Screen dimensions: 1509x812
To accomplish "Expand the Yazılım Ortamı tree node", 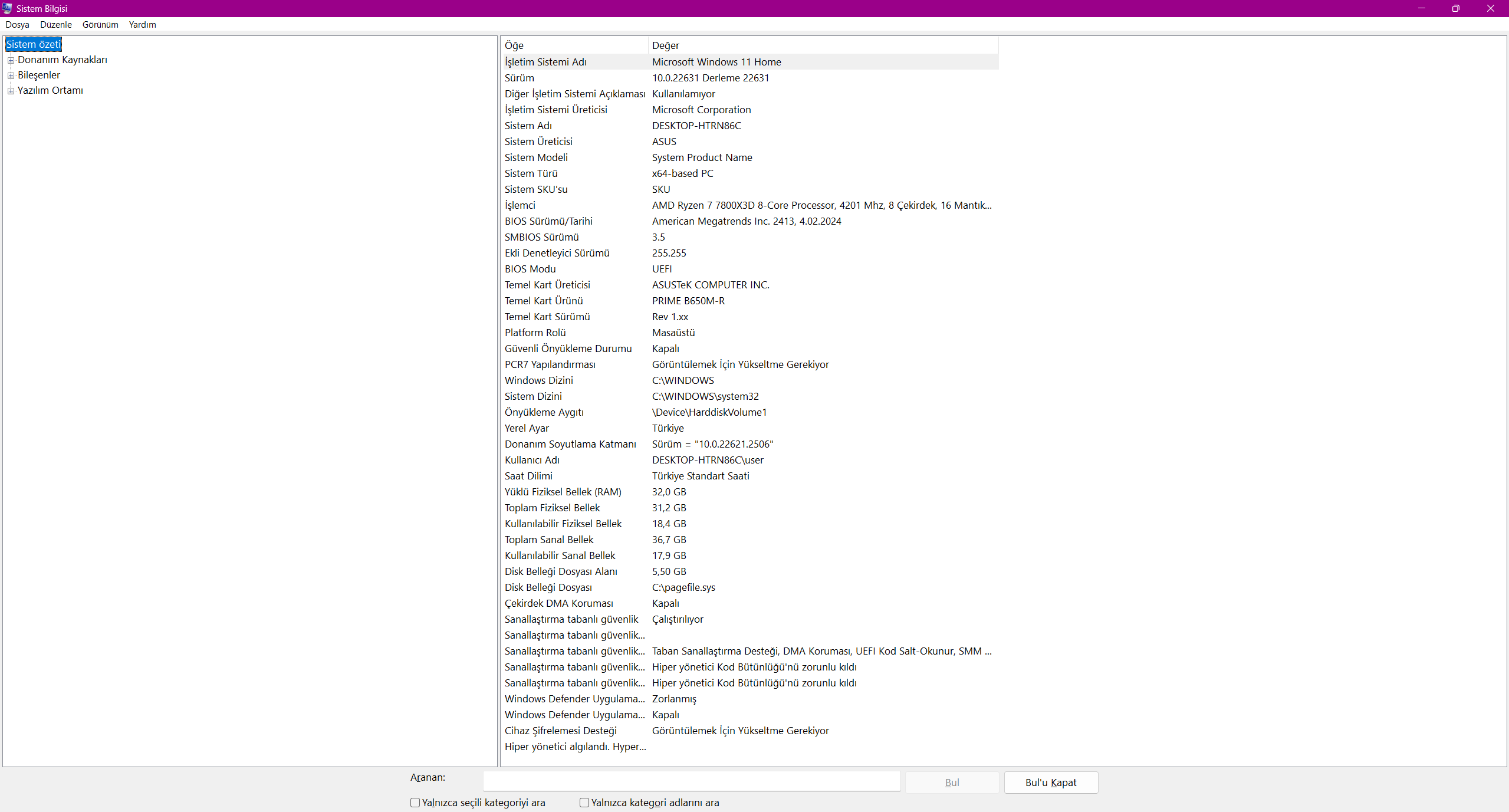I will click(11, 91).
